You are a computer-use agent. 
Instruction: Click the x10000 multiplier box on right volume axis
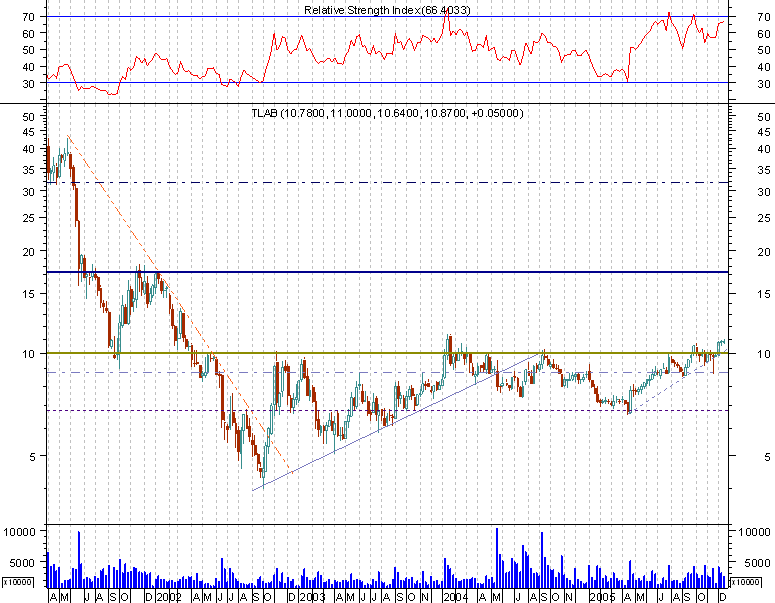(745, 582)
